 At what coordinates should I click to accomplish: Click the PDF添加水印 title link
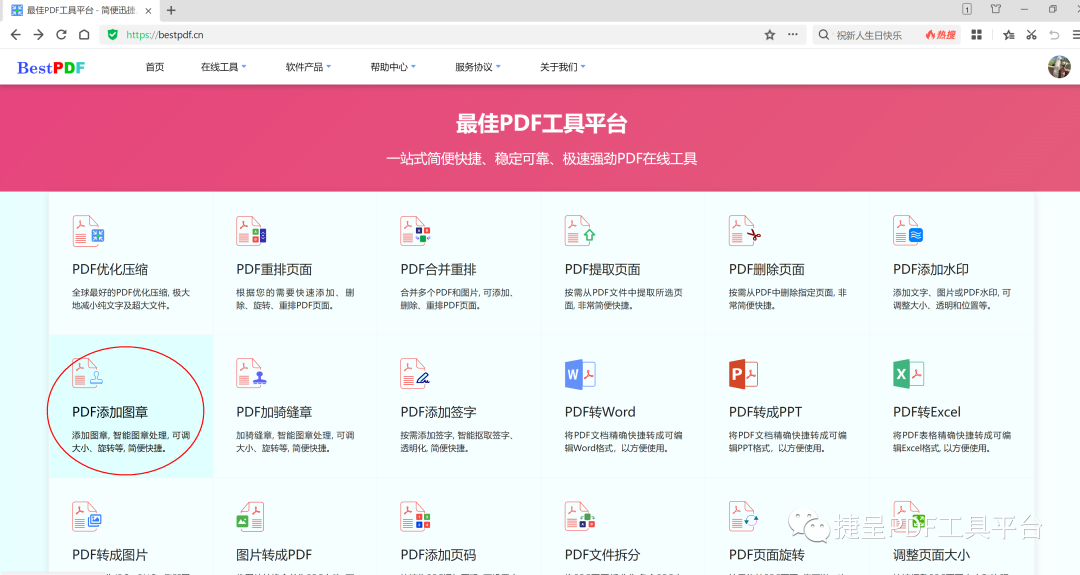pos(931,269)
